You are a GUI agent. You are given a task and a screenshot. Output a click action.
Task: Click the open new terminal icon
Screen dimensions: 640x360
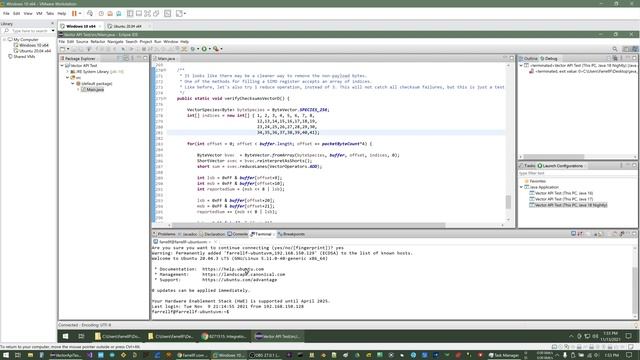point(573,234)
